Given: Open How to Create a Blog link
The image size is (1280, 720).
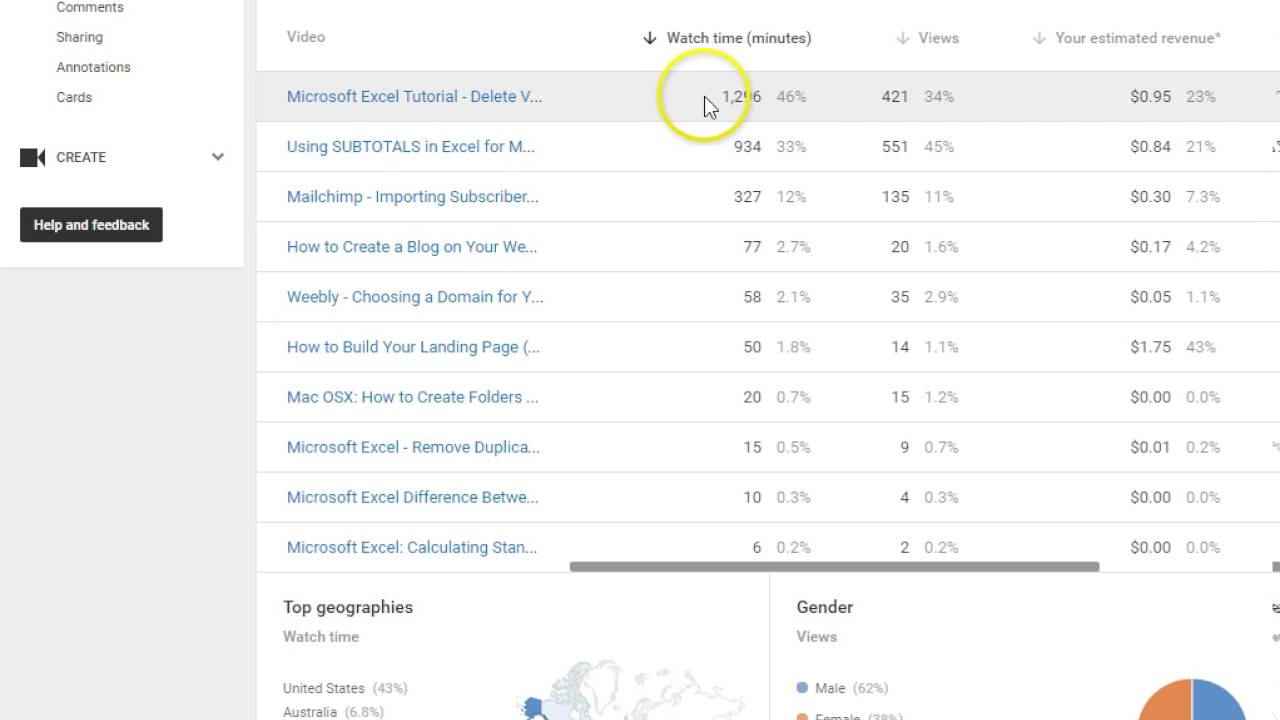Looking at the screenshot, I should point(412,247).
